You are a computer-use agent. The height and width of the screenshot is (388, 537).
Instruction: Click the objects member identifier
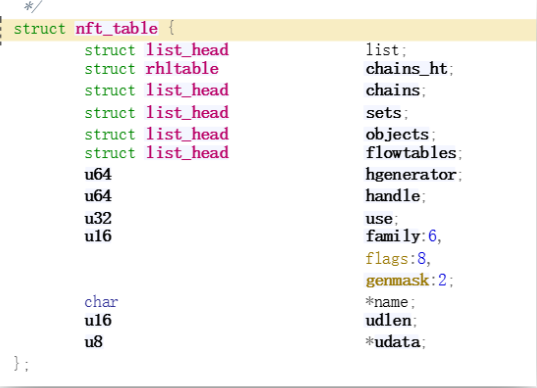397,134
